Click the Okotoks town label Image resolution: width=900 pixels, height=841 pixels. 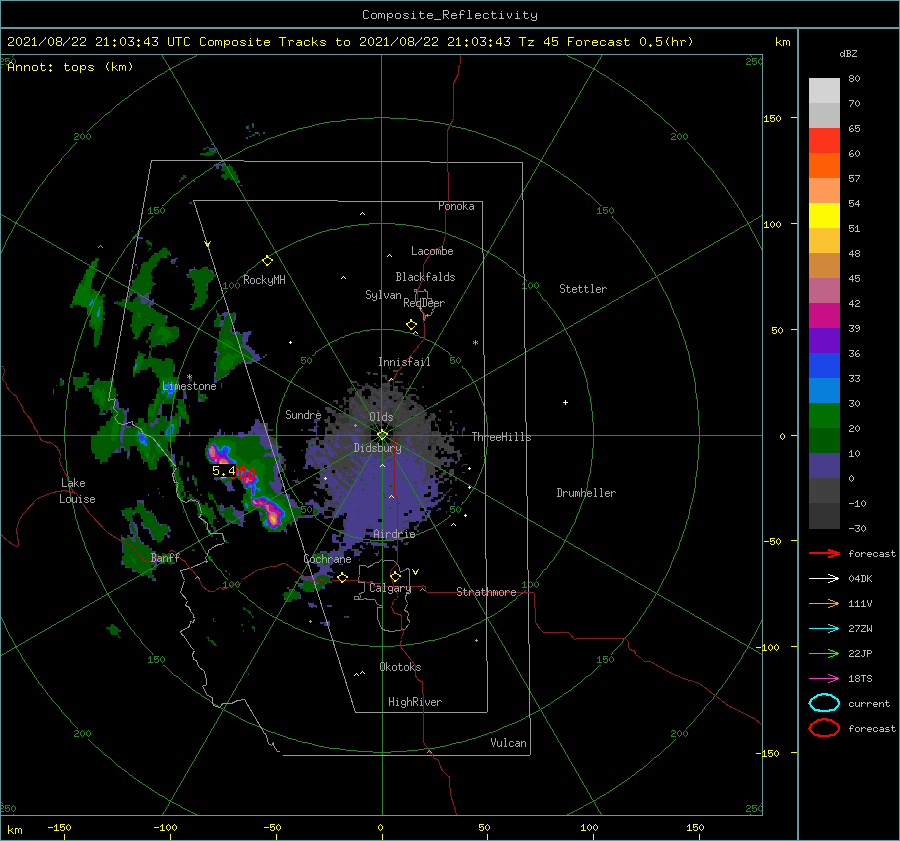coord(400,667)
